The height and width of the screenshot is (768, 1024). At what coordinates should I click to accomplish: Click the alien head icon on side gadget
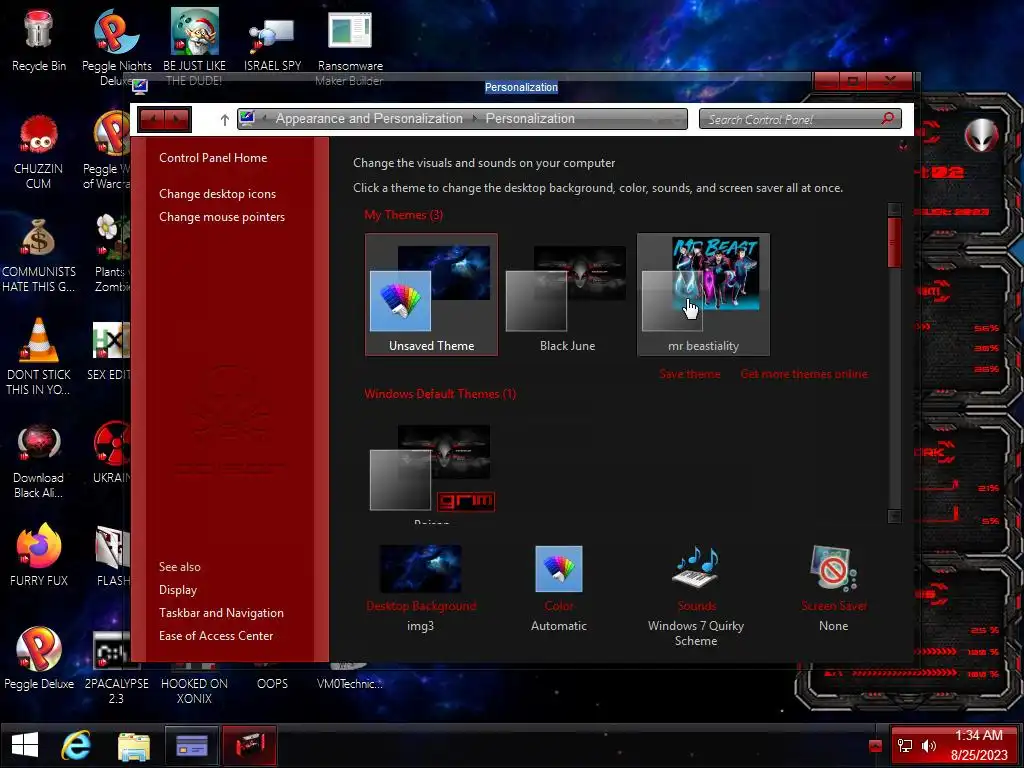pyautogui.click(x=982, y=135)
